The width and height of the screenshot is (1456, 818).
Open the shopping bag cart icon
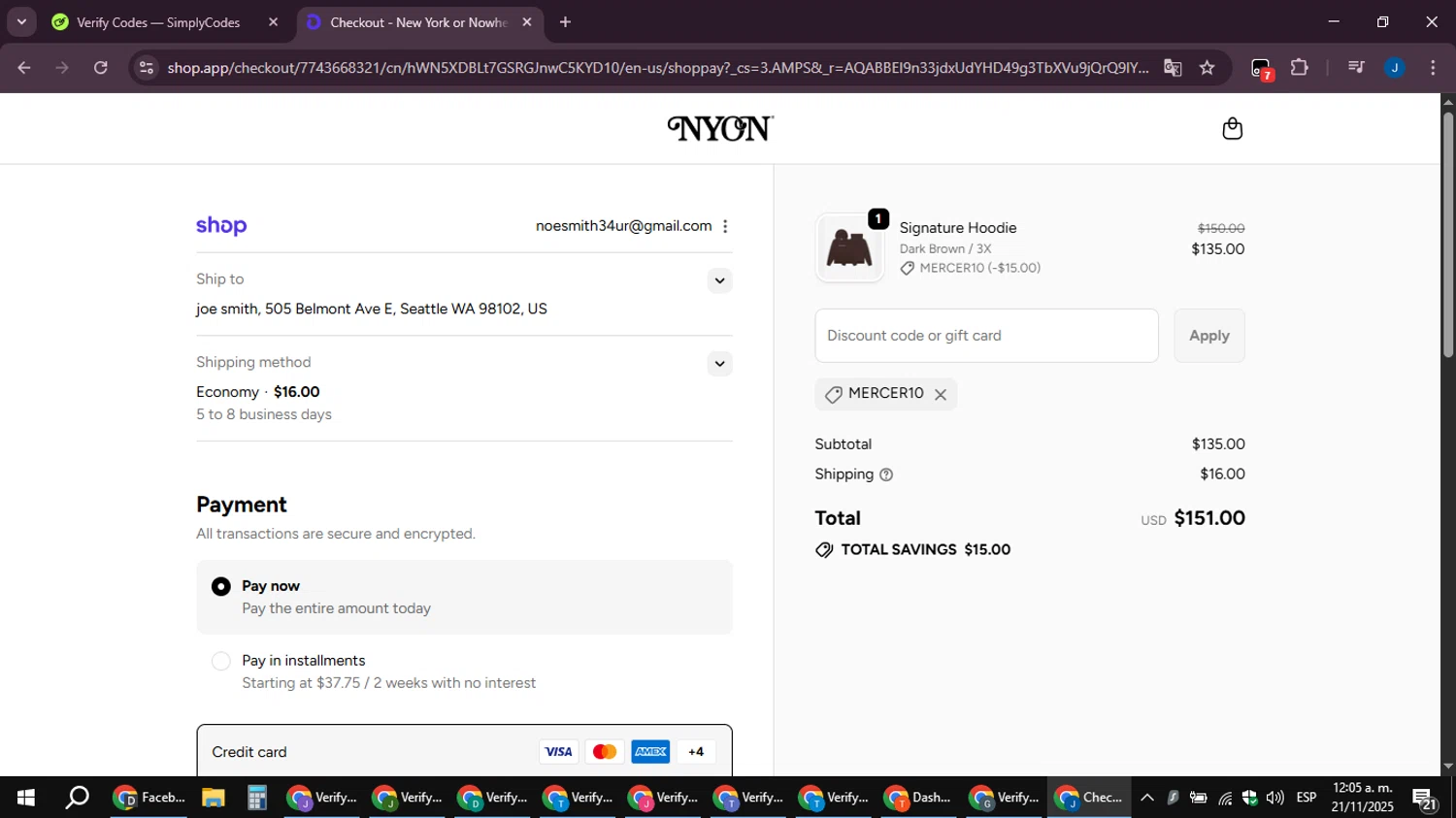pos(1232,128)
